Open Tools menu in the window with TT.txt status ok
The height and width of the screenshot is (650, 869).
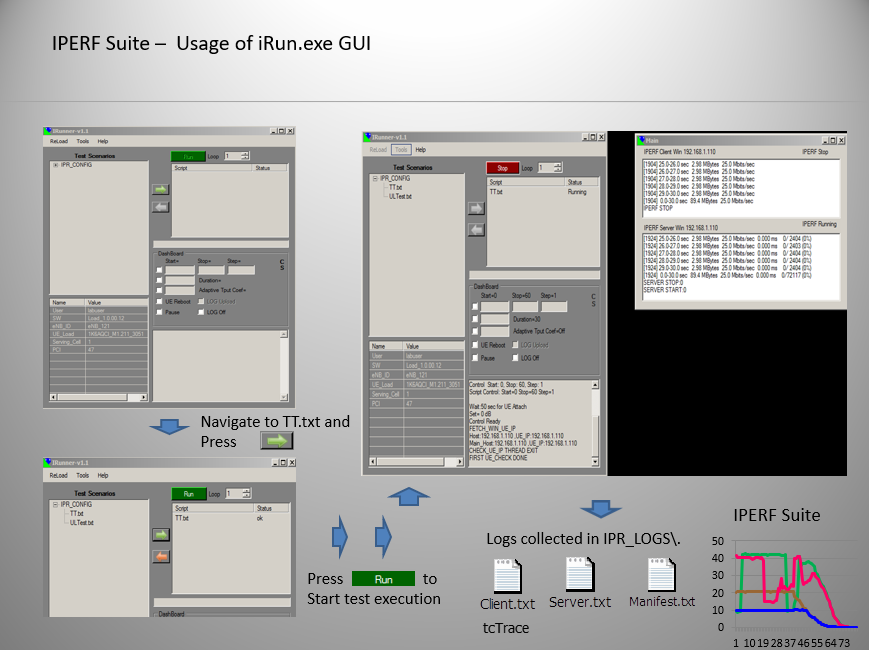83,476
